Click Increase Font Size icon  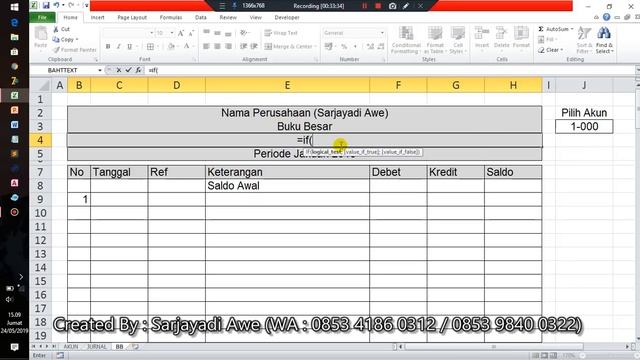tap(180, 33)
